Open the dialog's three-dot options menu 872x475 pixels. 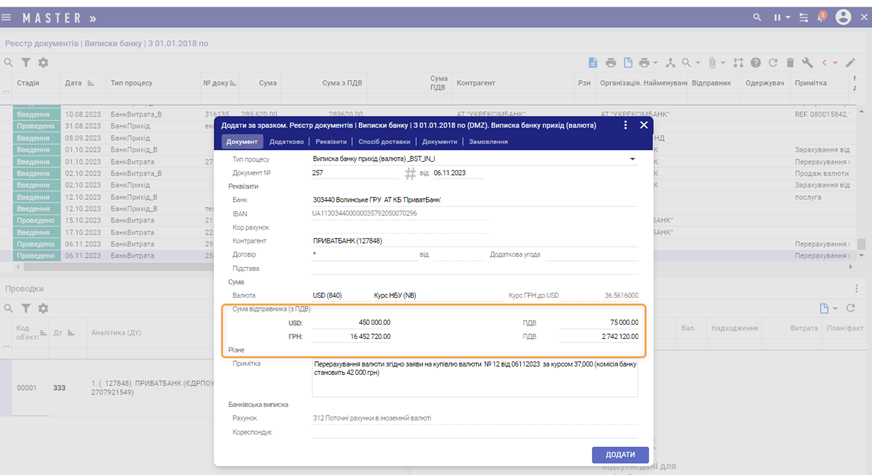625,126
